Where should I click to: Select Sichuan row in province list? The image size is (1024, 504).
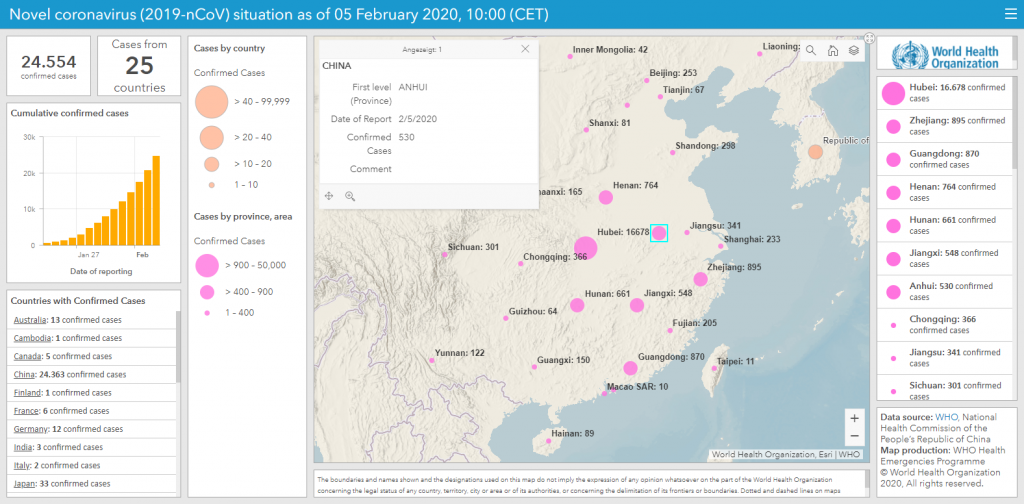pyautogui.click(x=944, y=388)
